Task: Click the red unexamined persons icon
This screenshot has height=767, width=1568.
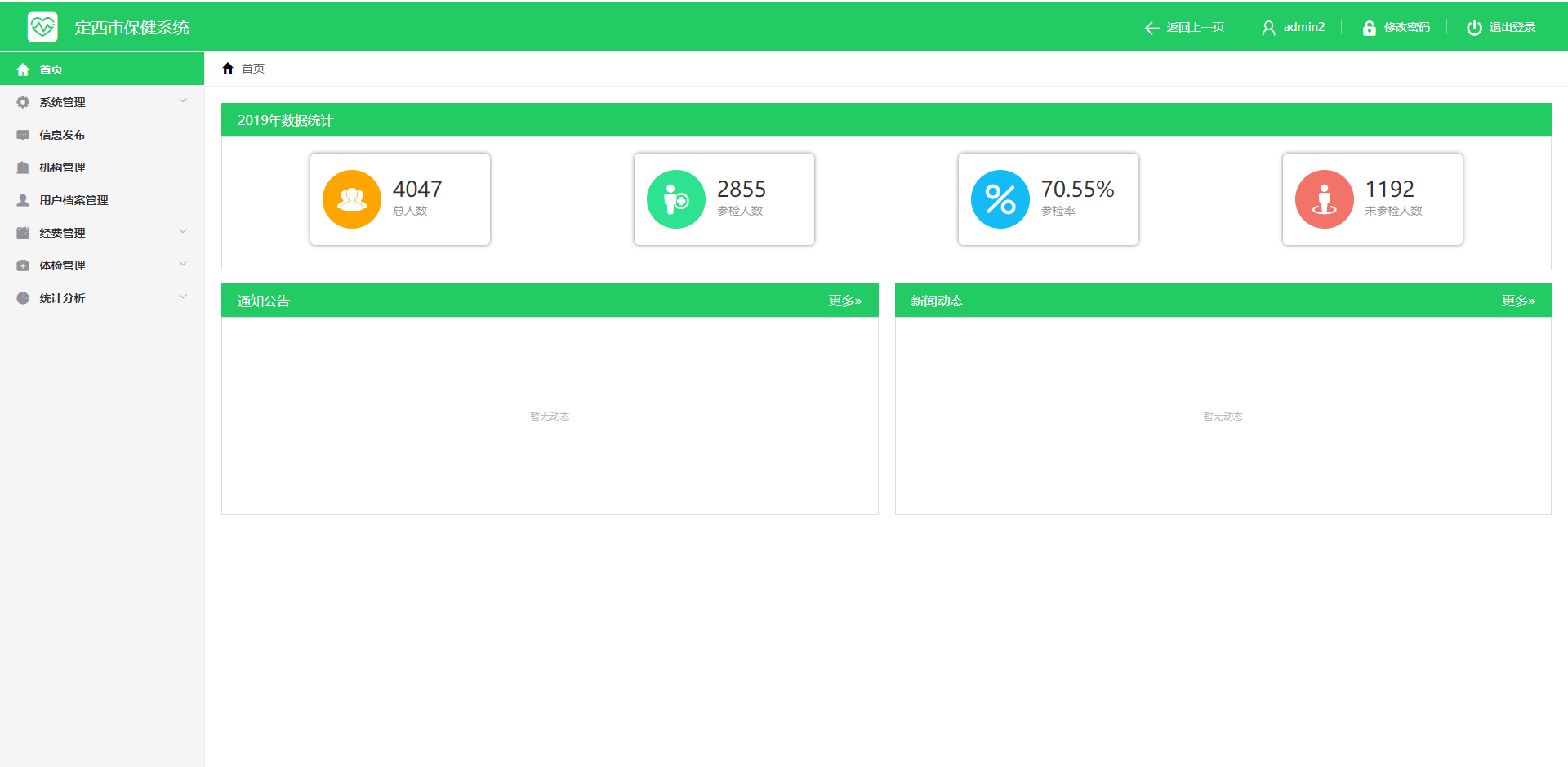Action: [1325, 199]
